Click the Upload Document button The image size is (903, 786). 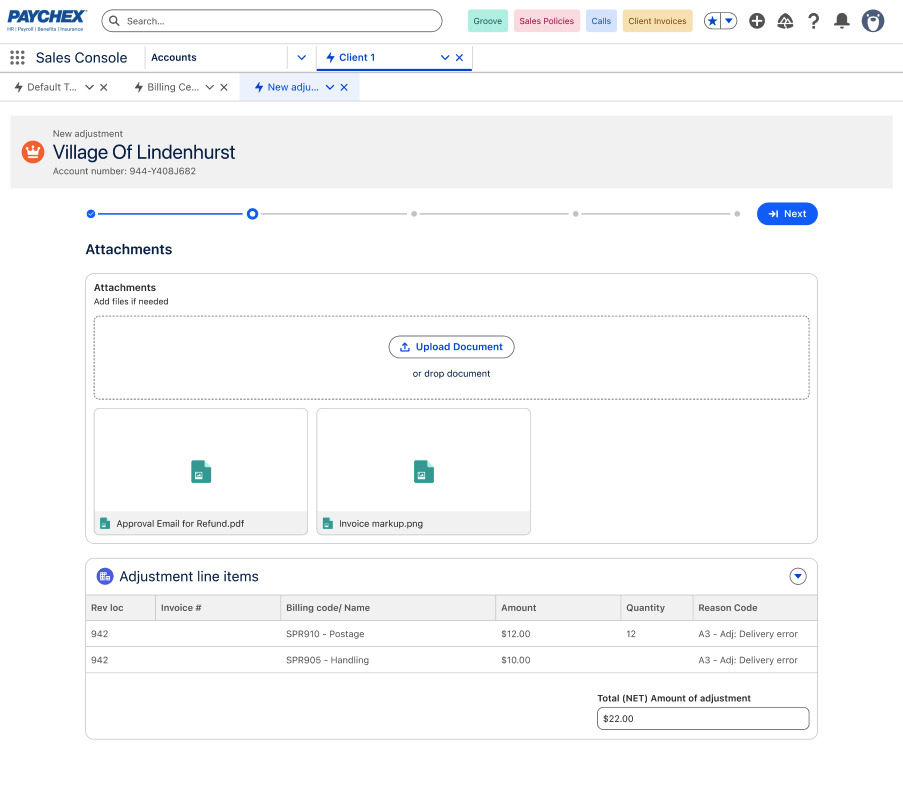[452, 347]
